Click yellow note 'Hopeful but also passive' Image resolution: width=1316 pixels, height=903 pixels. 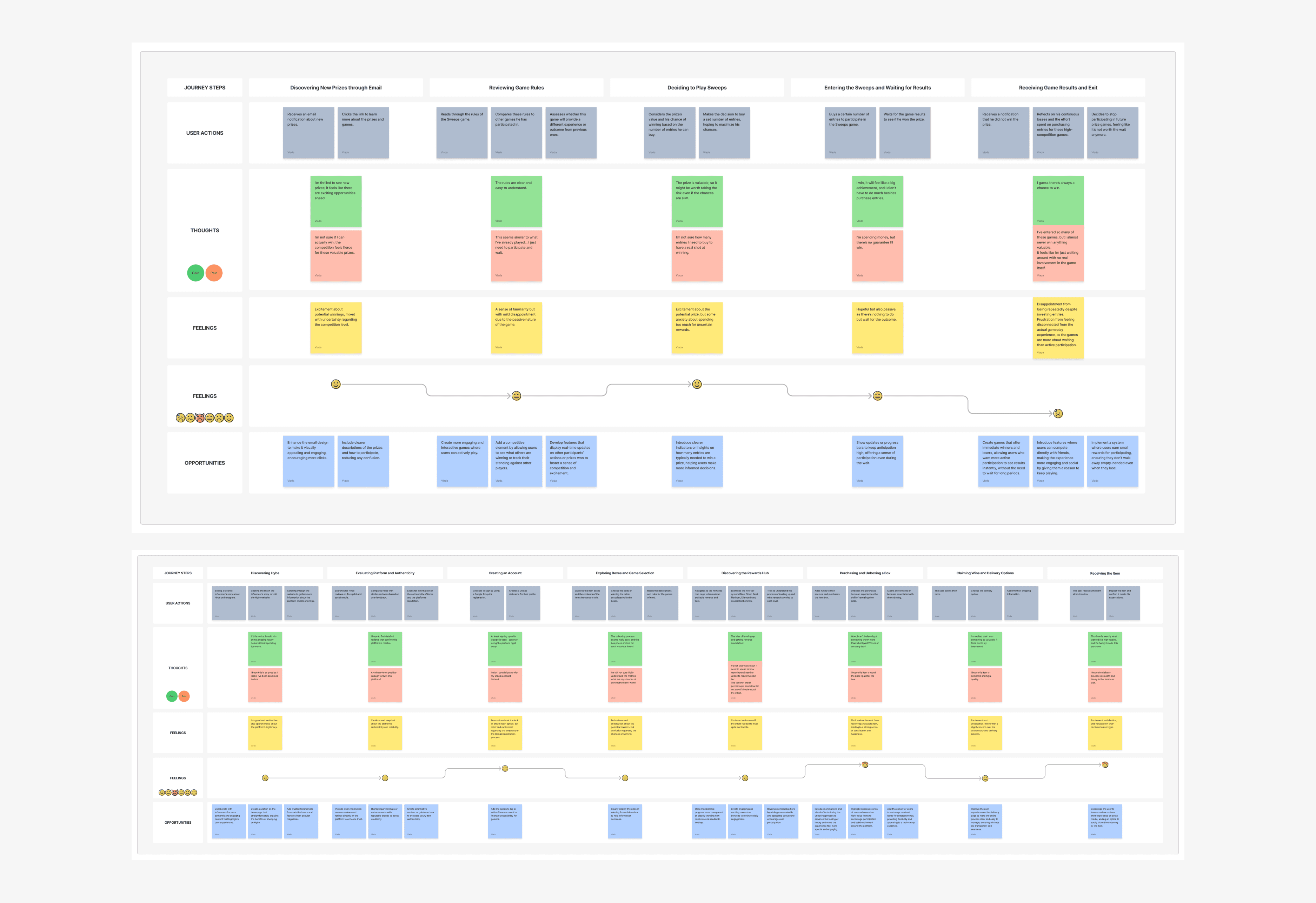877,328
